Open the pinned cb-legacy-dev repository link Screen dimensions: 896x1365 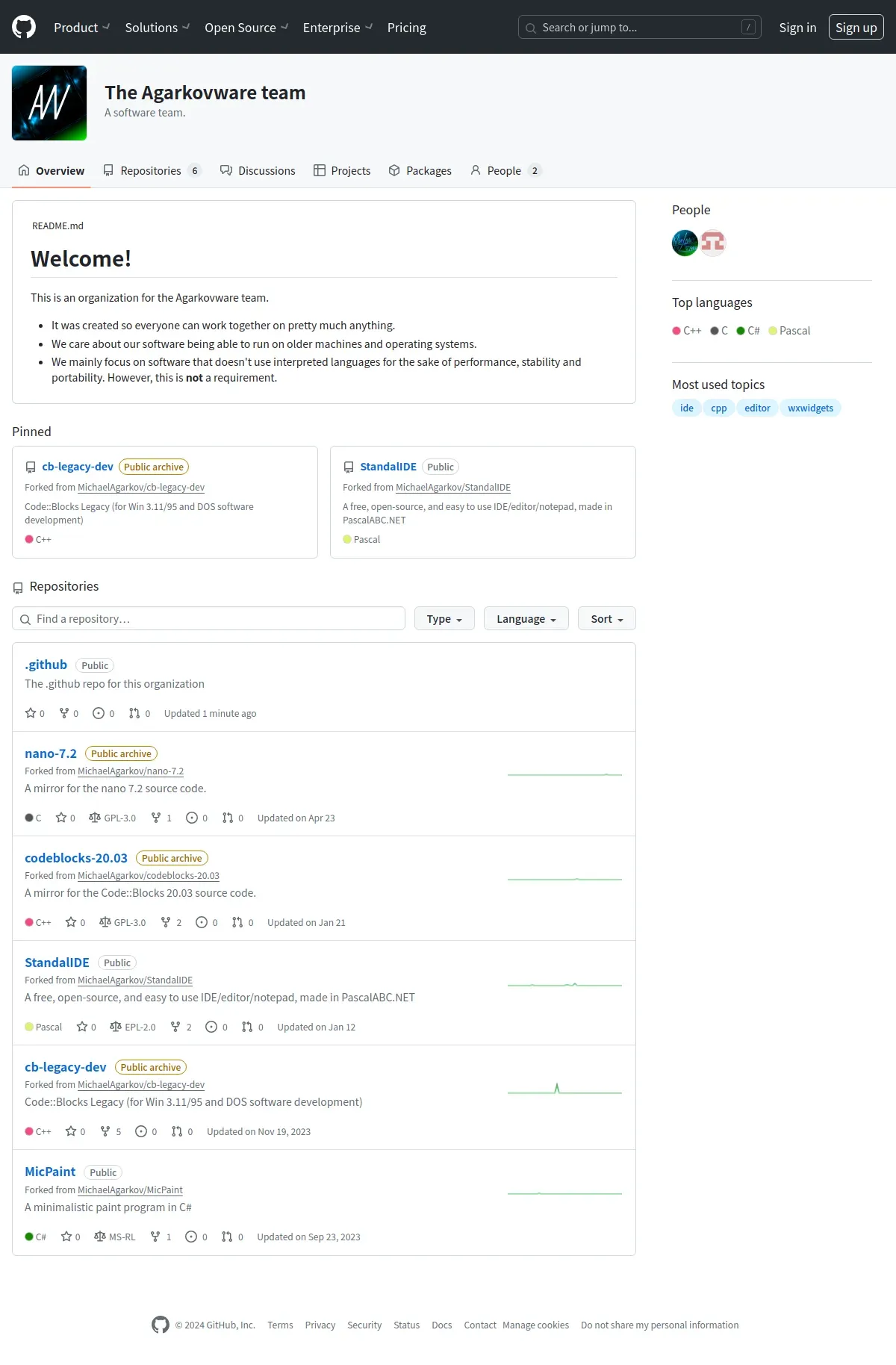click(x=78, y=467)
